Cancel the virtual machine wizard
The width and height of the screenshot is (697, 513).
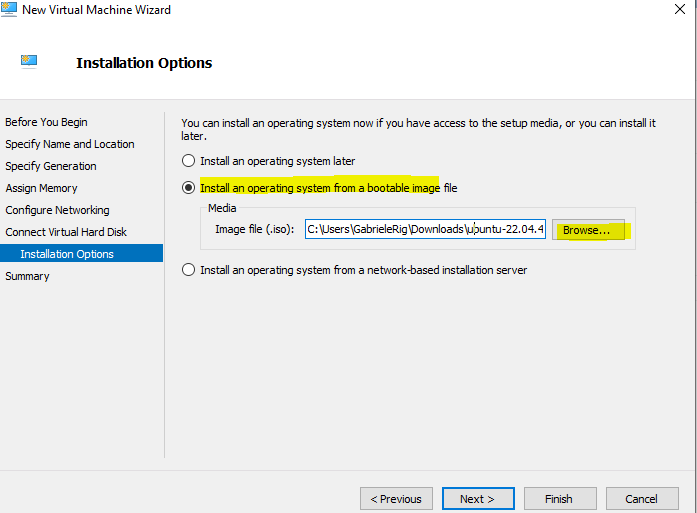tap(641, 498)
